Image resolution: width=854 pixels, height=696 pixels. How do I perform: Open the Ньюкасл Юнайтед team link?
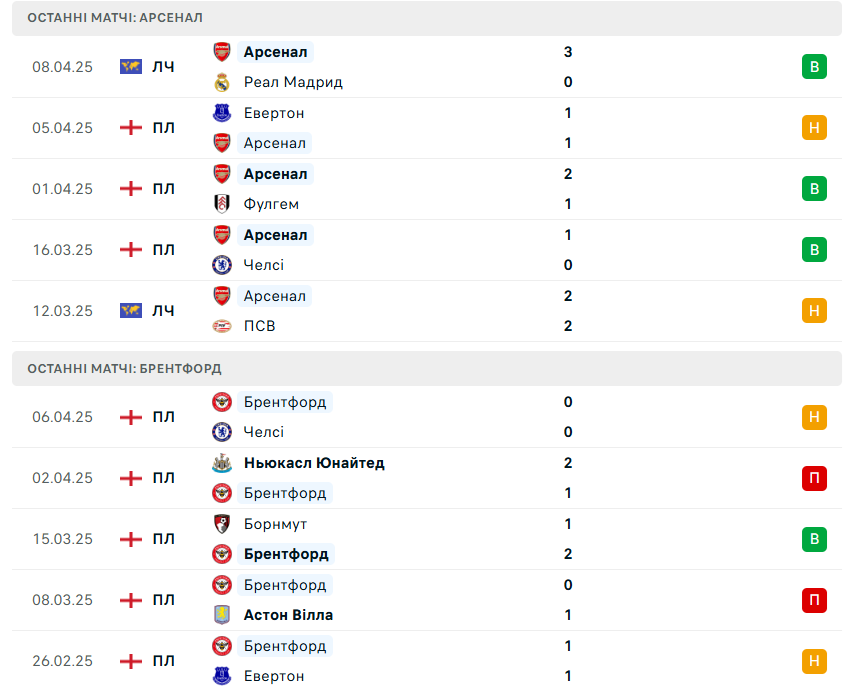314,463
